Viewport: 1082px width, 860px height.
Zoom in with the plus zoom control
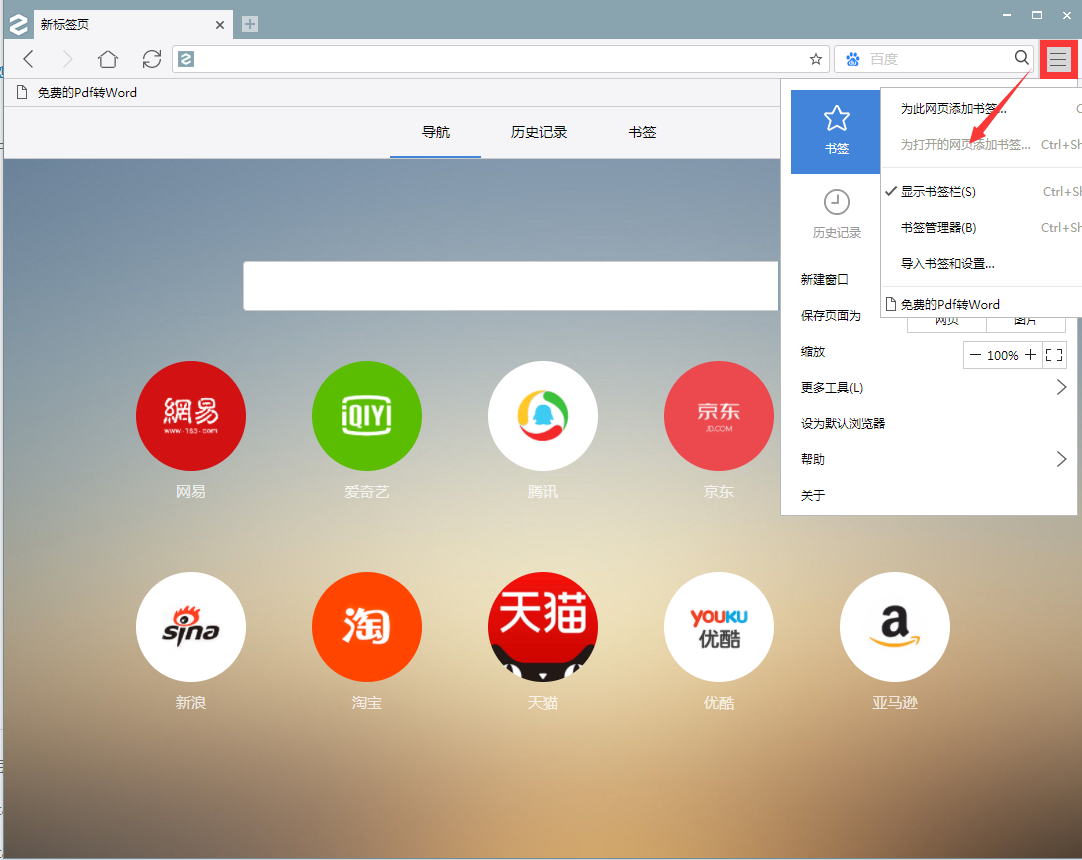point(1030,355)
